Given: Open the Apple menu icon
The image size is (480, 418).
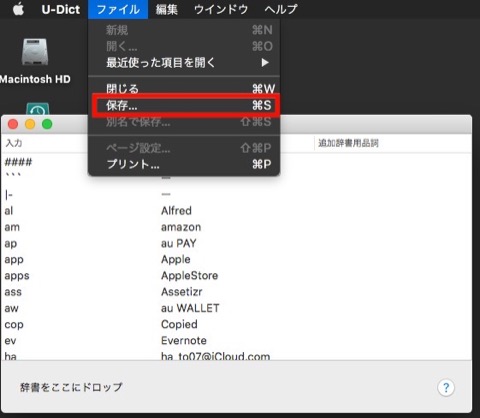Looking at the screenshot, I should [x=18, y=9].
